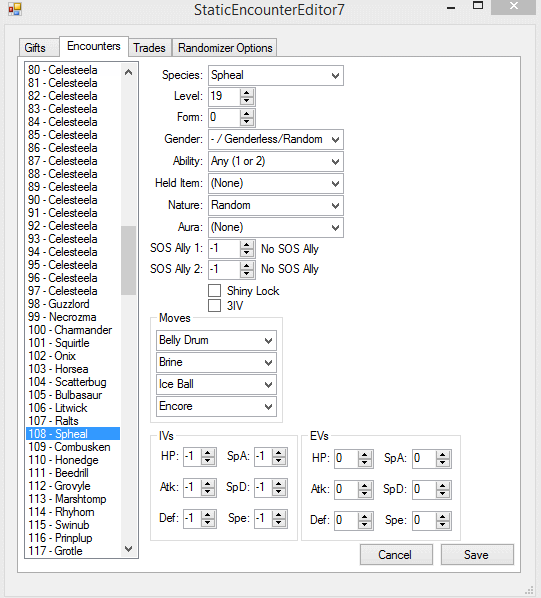Decrease the Form stepper value
Image resolution: width=541 pixels, height=598 pixels.
coord(247,122)
